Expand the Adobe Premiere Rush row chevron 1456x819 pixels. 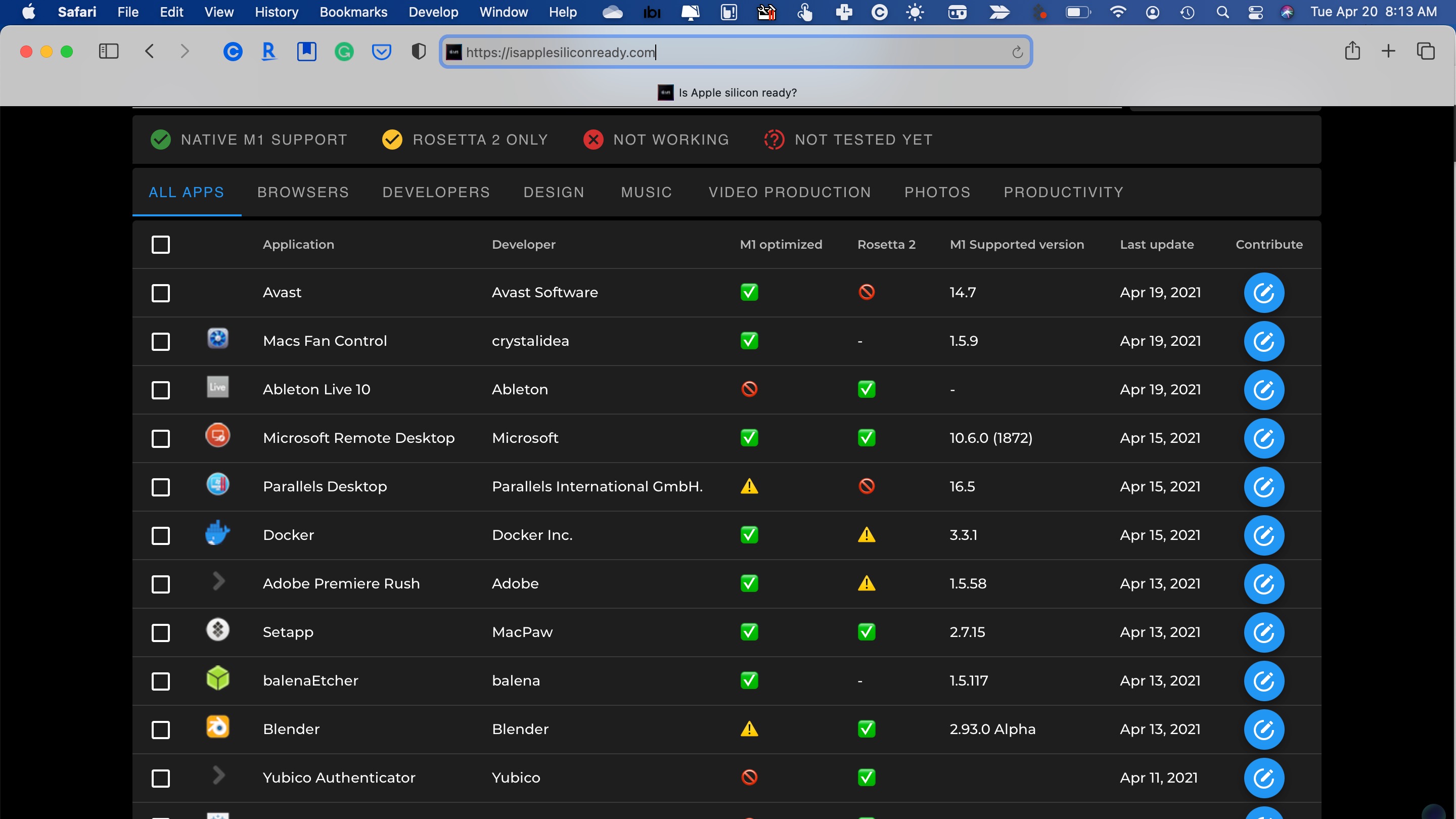(218, 581)
